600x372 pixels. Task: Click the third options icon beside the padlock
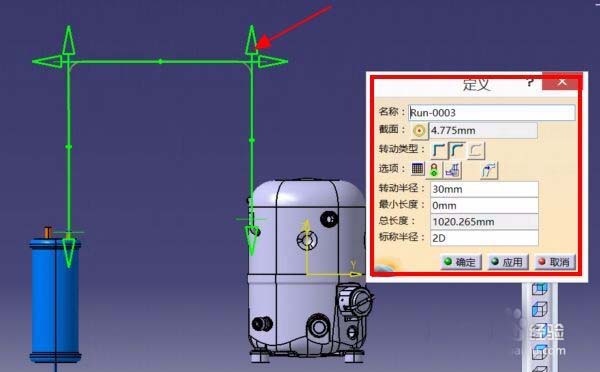point(452,170)
